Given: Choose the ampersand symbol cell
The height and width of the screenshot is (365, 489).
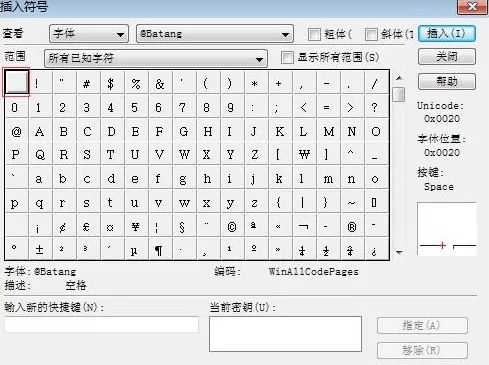Looking at the screenshot, I should tap(160, 83).
